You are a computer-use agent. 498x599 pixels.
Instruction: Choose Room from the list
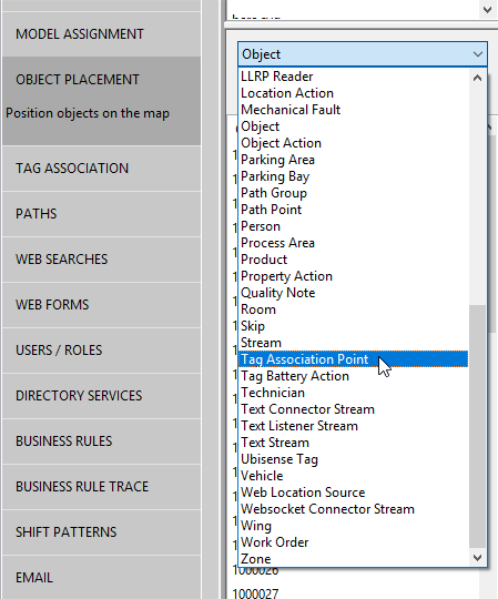(353, 309)
